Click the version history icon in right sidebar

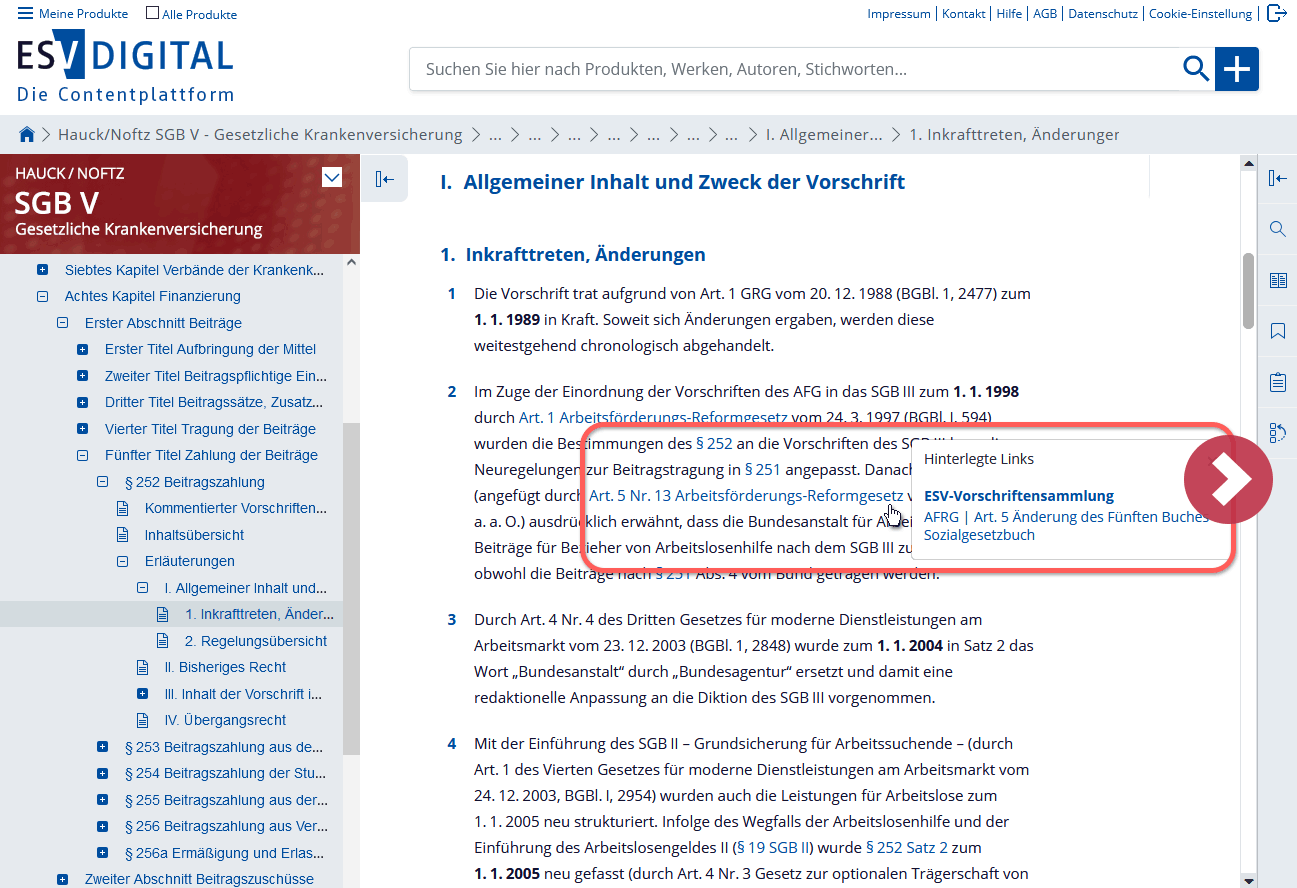[x=1277, y=433]
